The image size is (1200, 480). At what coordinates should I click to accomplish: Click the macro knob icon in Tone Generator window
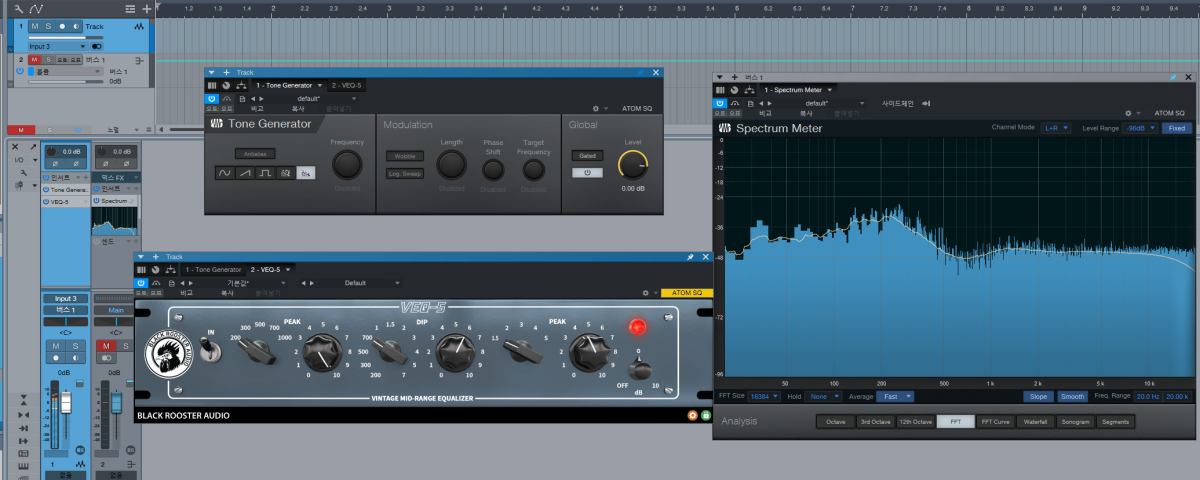[226, 86]
